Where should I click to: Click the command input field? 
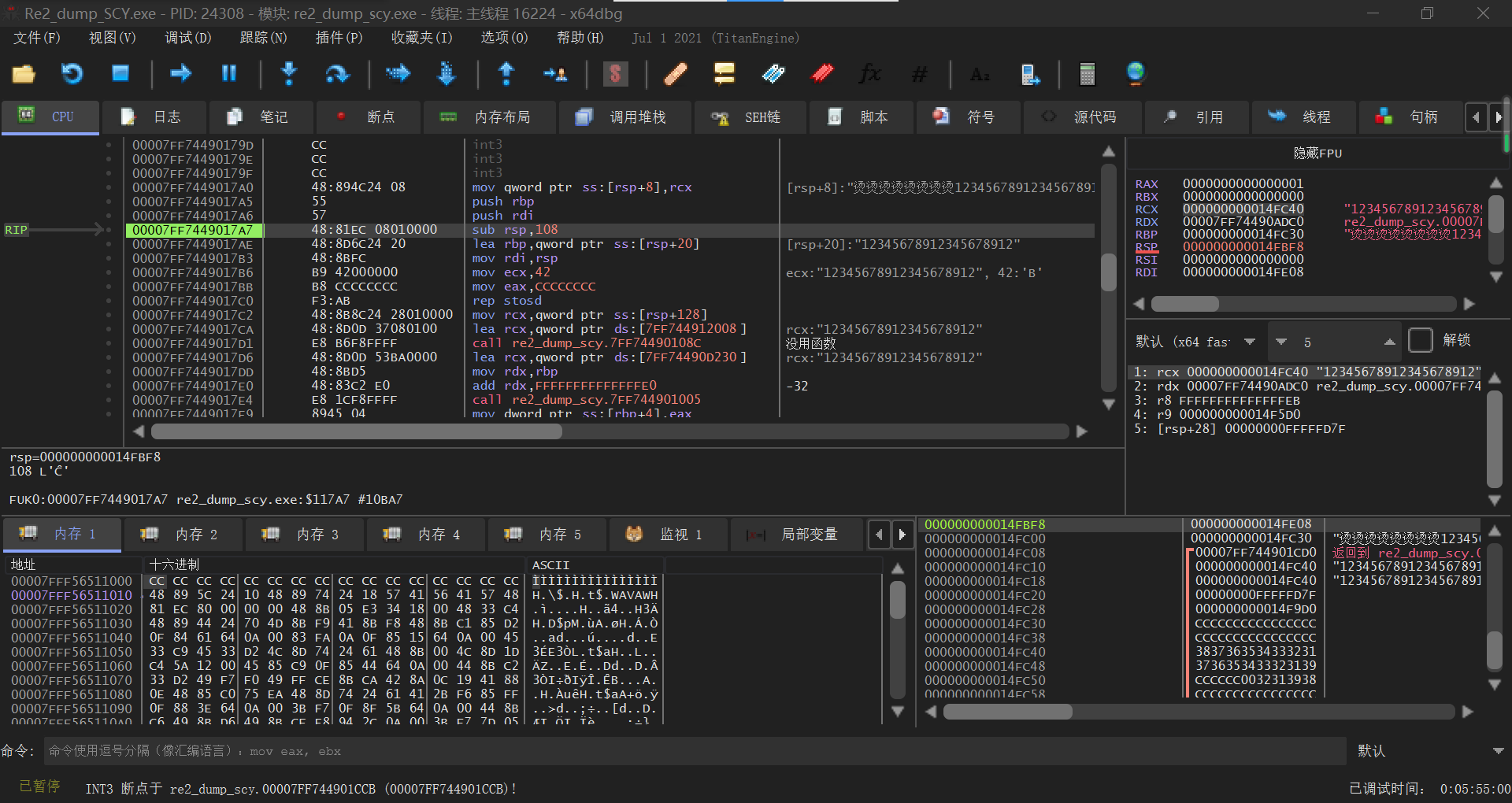pos(693,751)
